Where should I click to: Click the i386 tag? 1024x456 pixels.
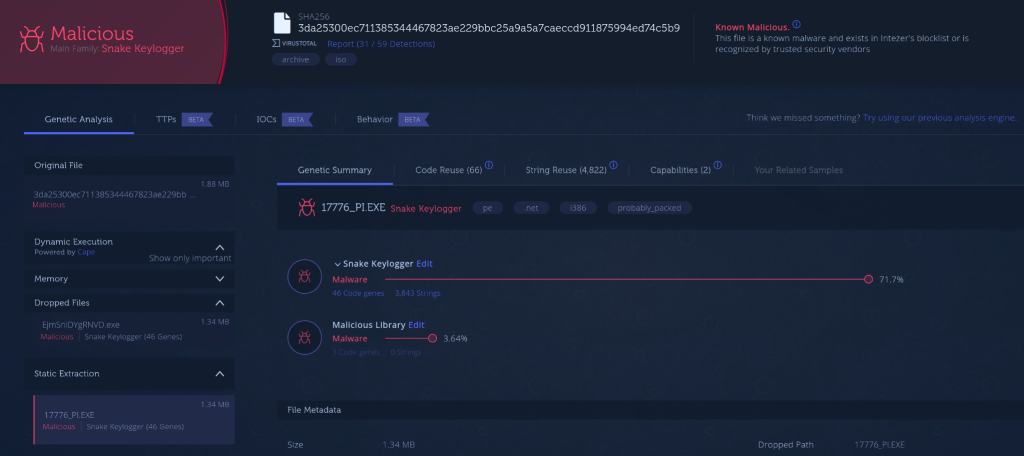point(579,208)
